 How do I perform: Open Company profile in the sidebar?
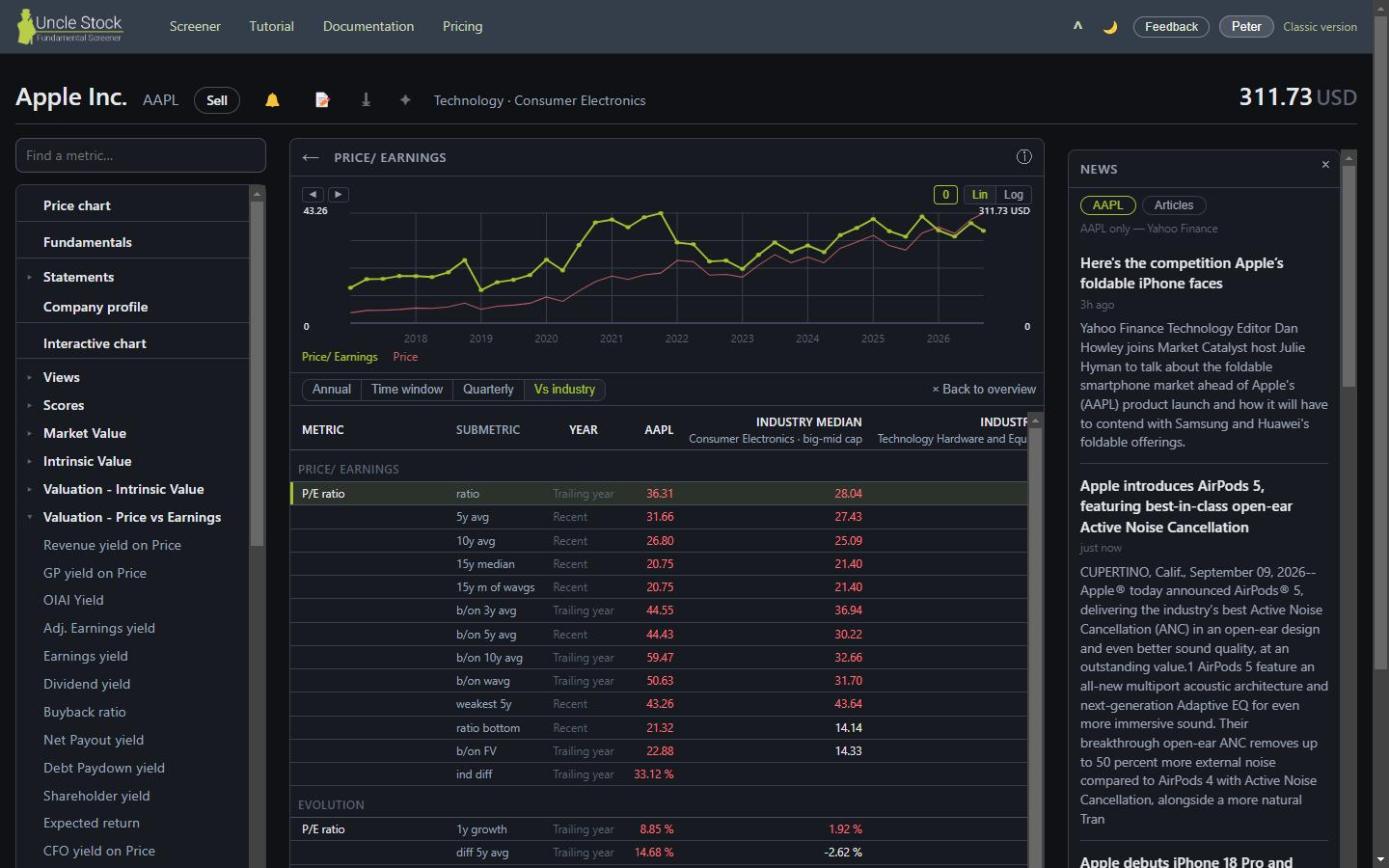[x=95, y=307]
